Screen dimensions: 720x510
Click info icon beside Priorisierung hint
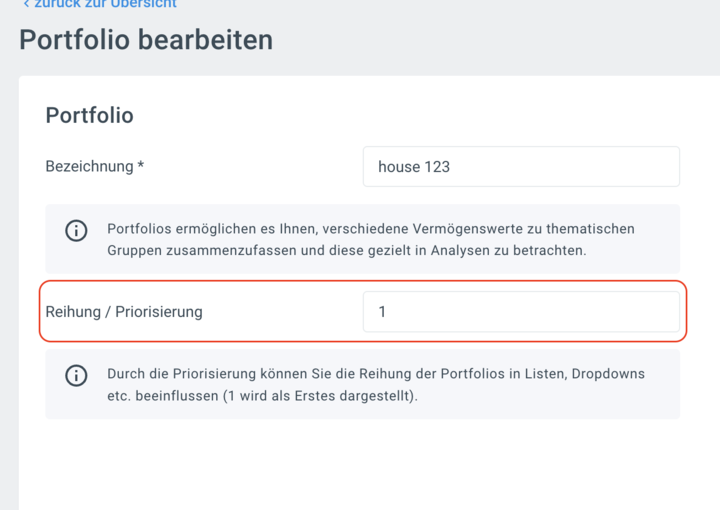(x=76, y=375)
